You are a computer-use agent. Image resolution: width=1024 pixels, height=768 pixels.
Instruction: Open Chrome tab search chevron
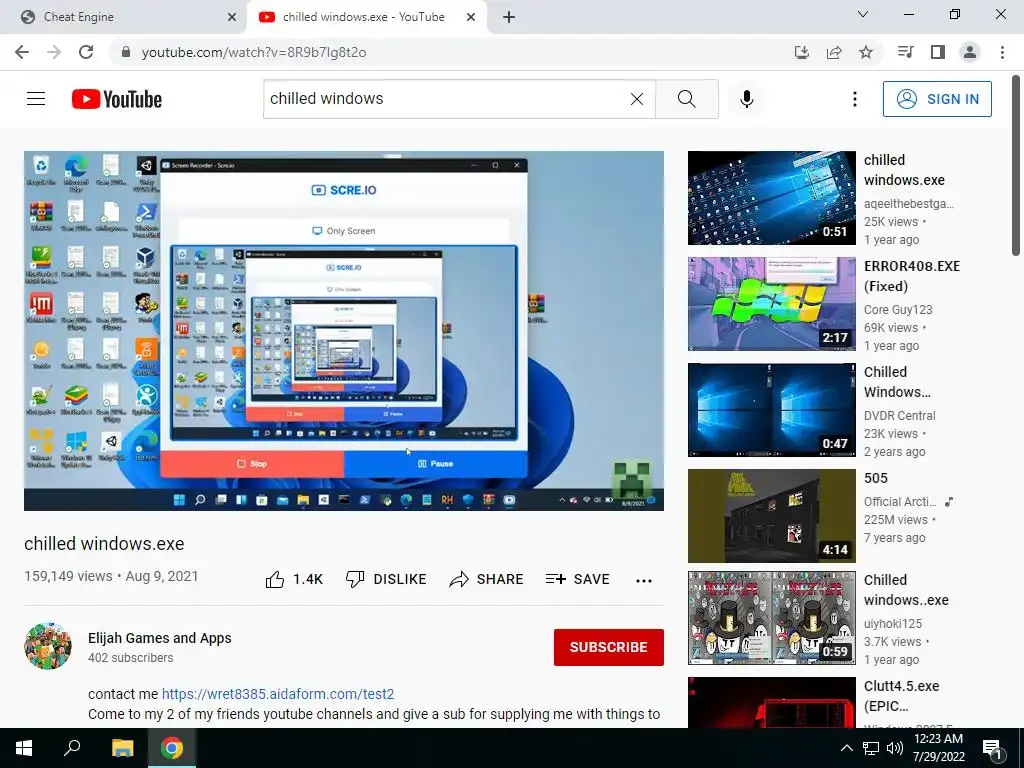pos(863,14)
